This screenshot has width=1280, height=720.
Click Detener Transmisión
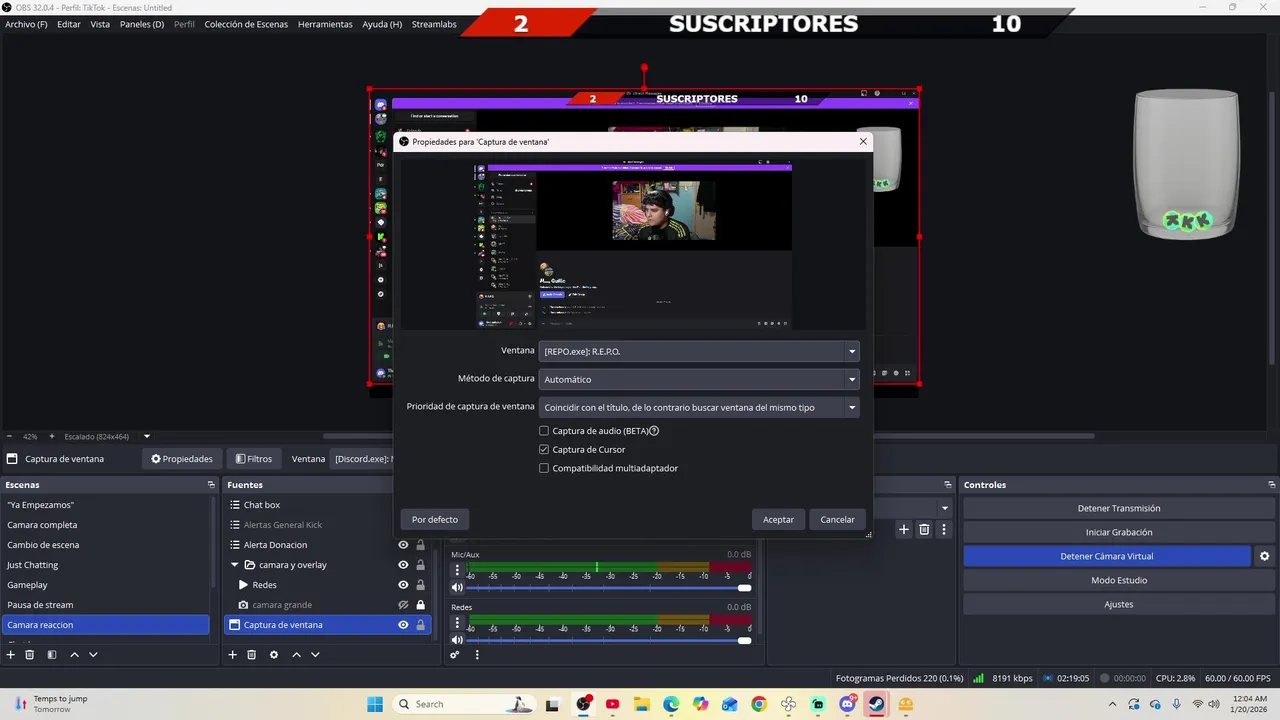1118,508
